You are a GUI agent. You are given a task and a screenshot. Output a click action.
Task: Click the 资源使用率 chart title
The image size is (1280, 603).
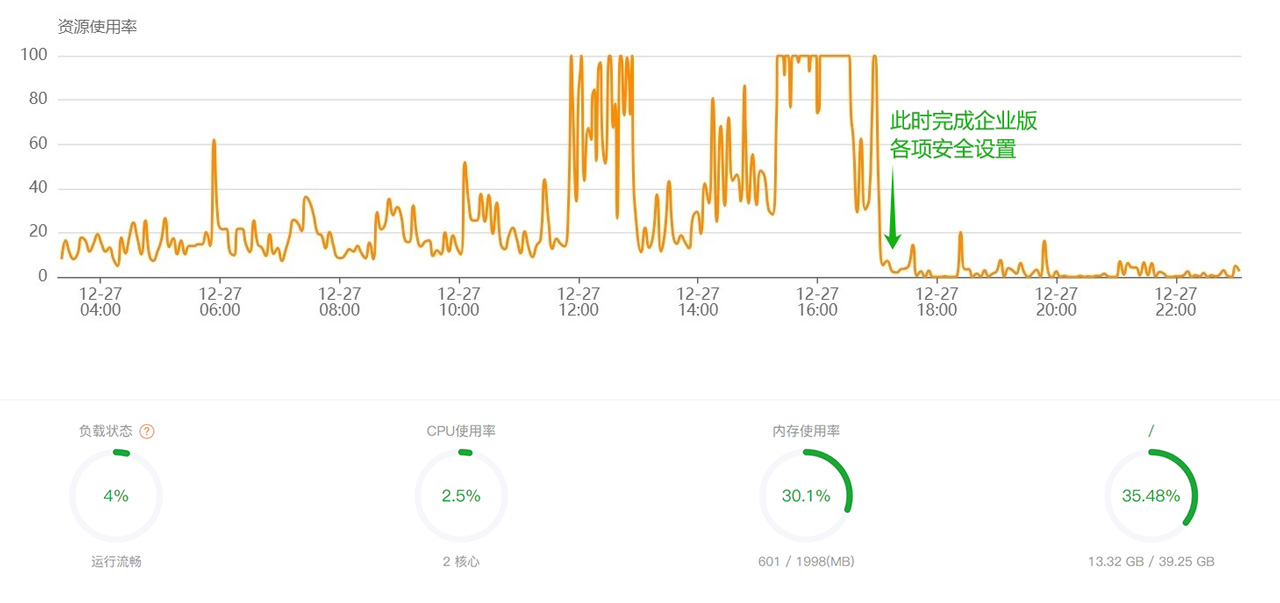click(98, 27)
